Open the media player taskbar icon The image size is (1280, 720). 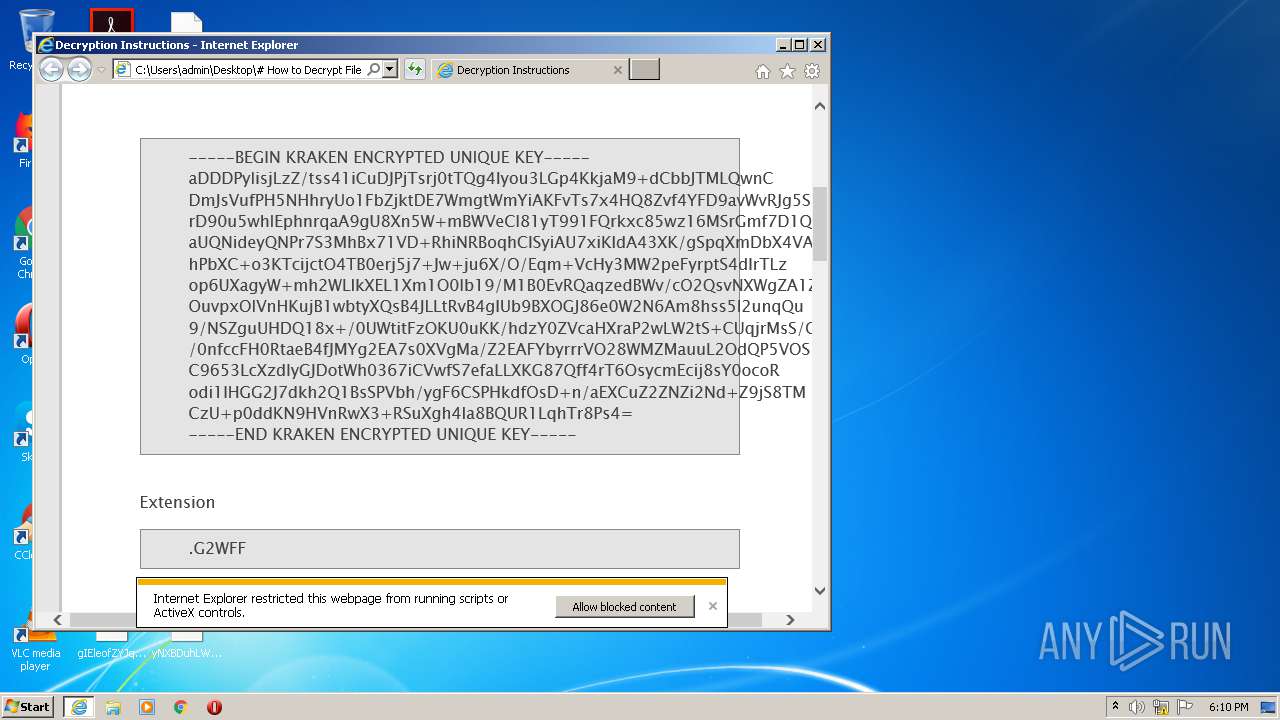[147, 707]
